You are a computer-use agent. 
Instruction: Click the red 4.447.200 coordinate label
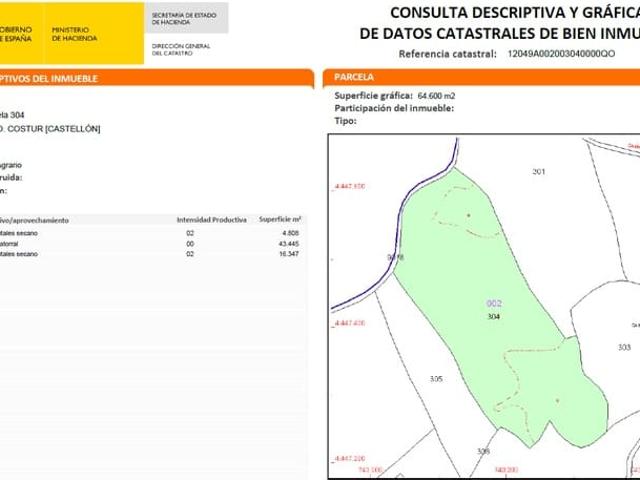(349, 459)
